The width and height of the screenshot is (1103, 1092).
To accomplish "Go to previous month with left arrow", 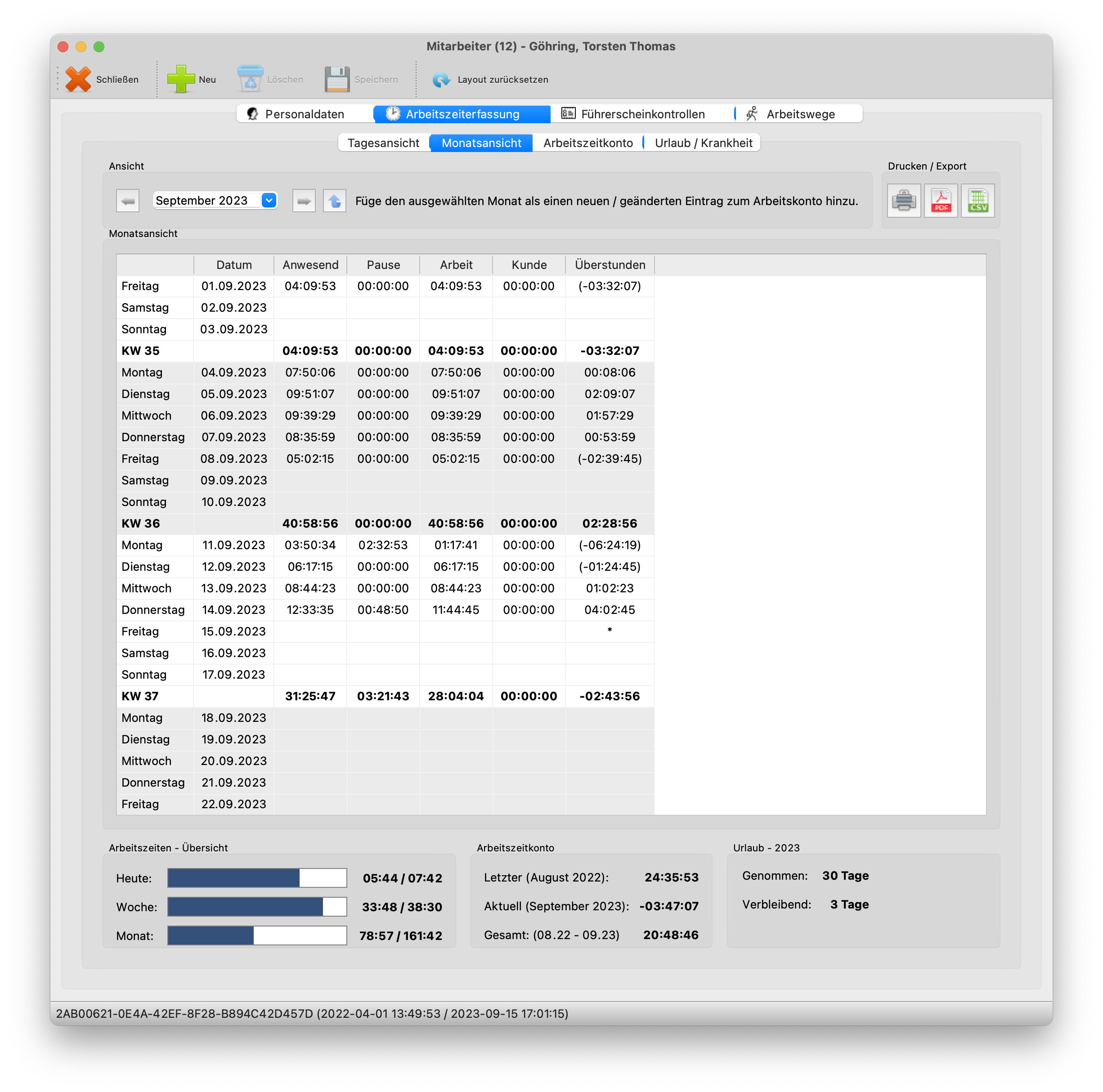I will [128, 201].
